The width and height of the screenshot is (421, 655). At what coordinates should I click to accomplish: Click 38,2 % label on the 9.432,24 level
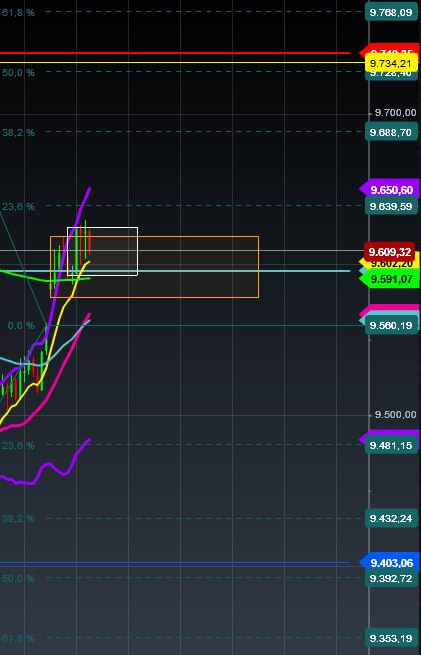pyautogui.click(x=18, y=518)
